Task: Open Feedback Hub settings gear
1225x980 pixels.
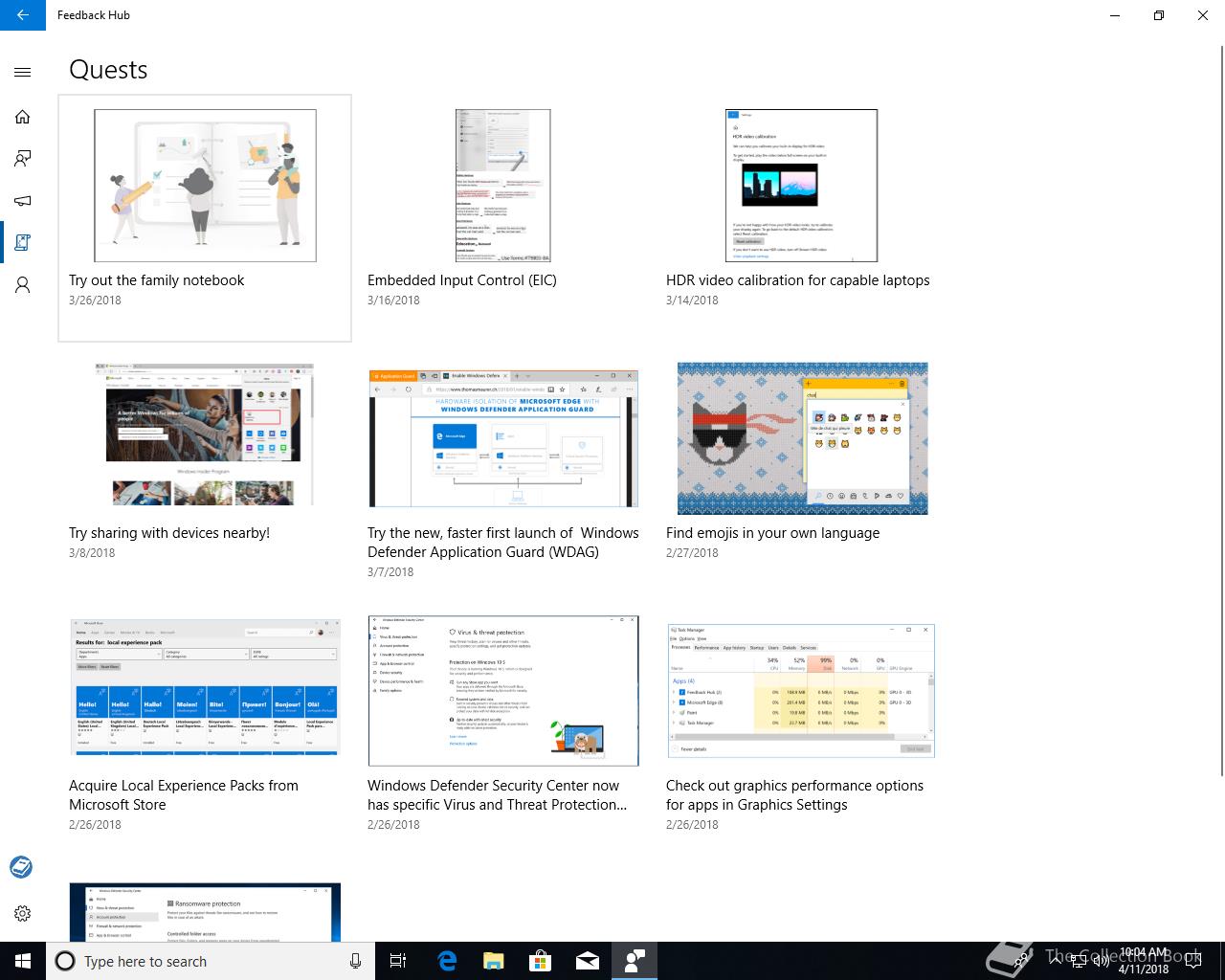Action: (x=23, y=913)
